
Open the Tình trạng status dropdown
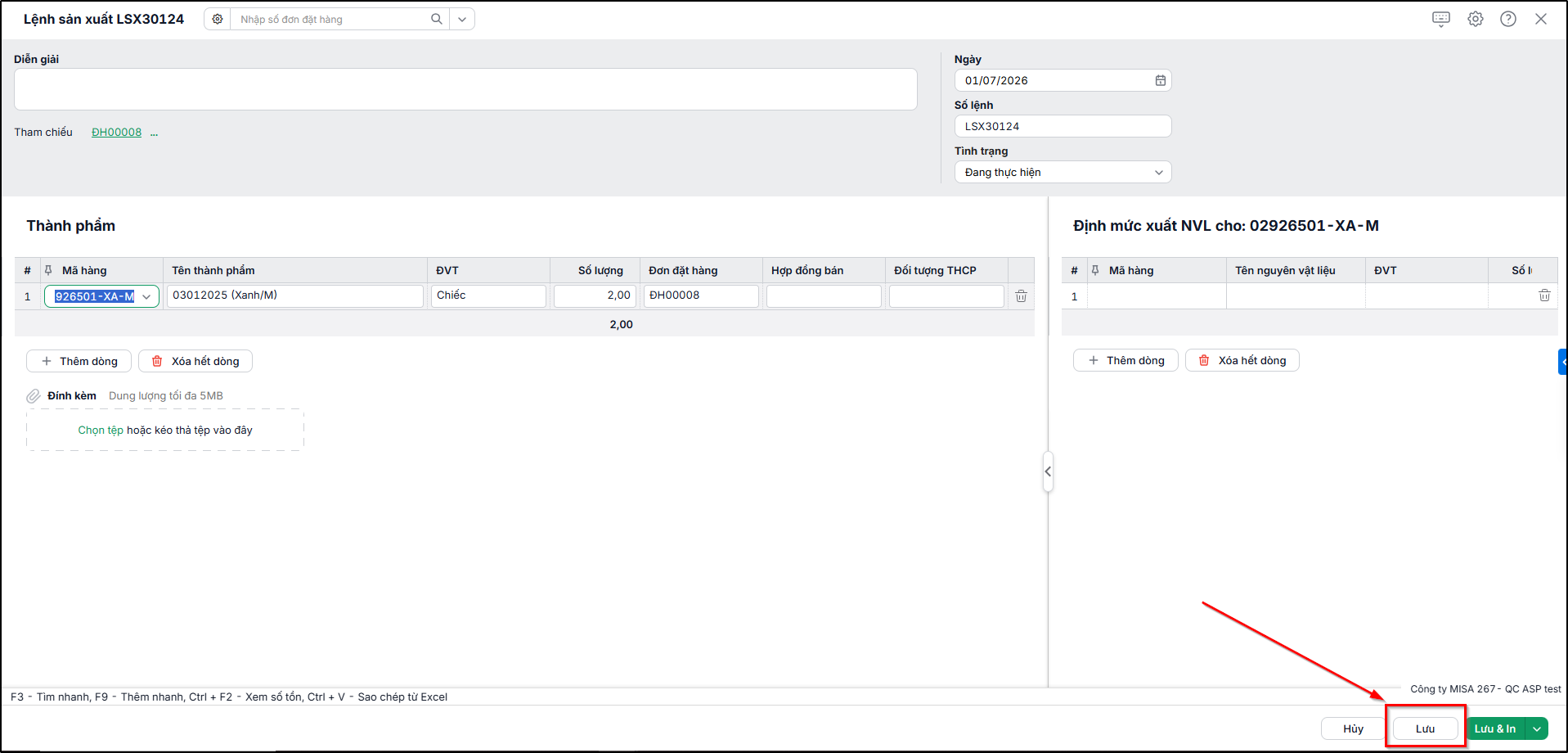(1063, 172)
